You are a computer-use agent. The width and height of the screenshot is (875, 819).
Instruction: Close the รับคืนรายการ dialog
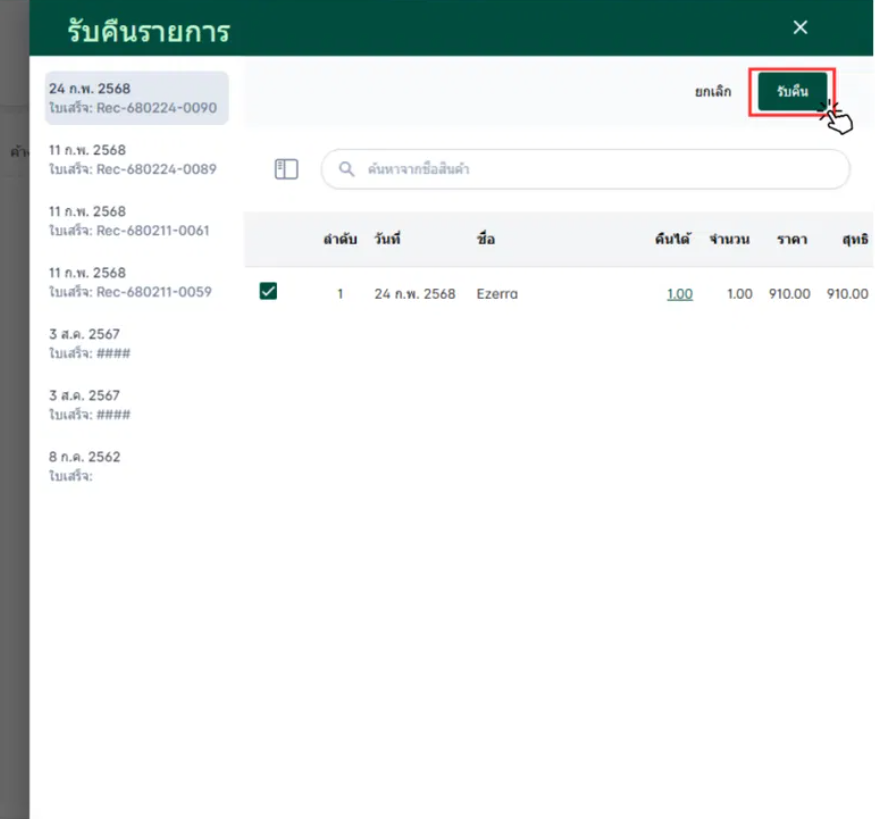(800, 27)
